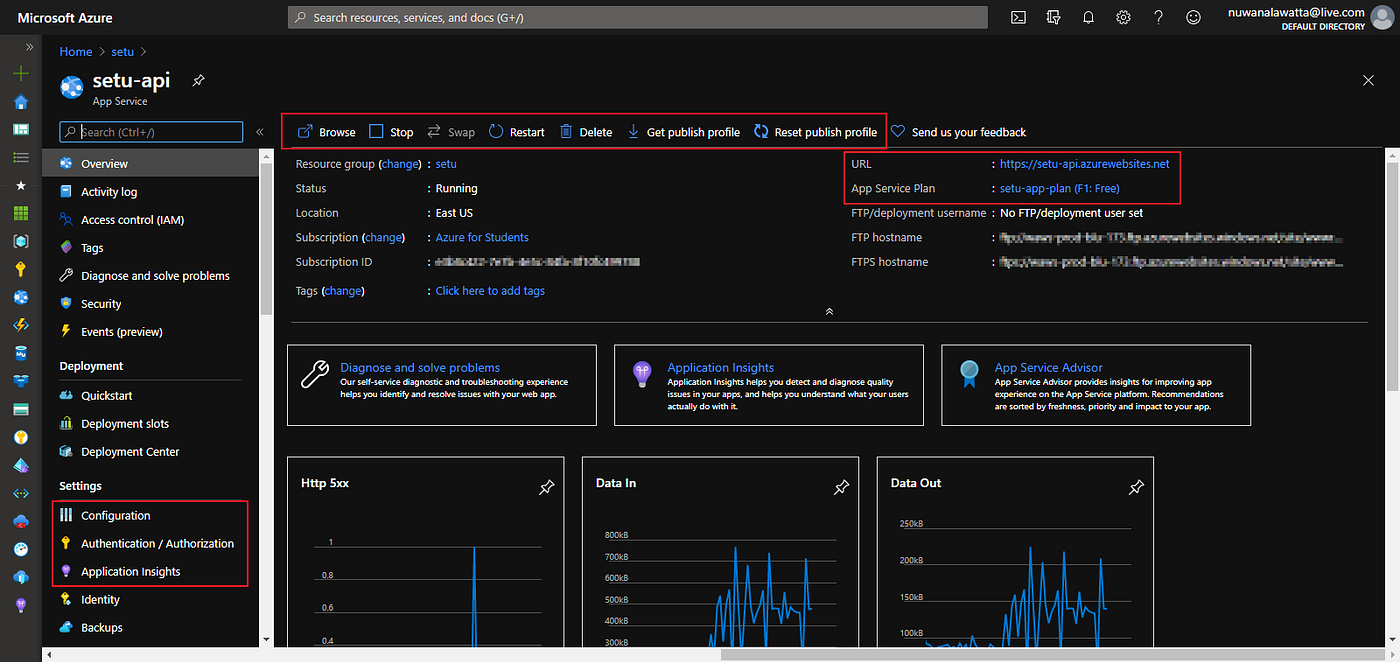
Task: Open the setu resource group link
Action: pyautogui.click(x=446, y=164)
